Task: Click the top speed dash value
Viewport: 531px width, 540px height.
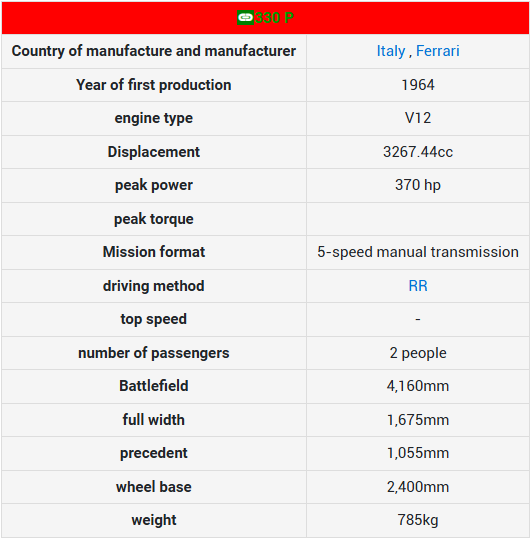Action: [418, 319]
